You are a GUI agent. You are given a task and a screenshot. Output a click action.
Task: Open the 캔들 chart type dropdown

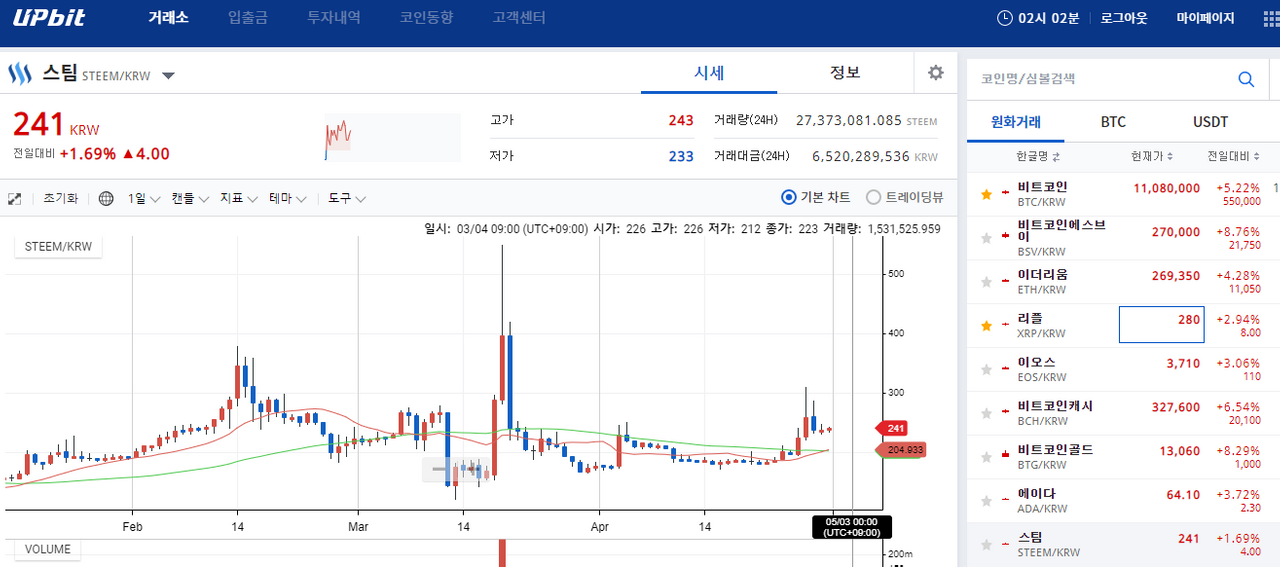[190, 198]
